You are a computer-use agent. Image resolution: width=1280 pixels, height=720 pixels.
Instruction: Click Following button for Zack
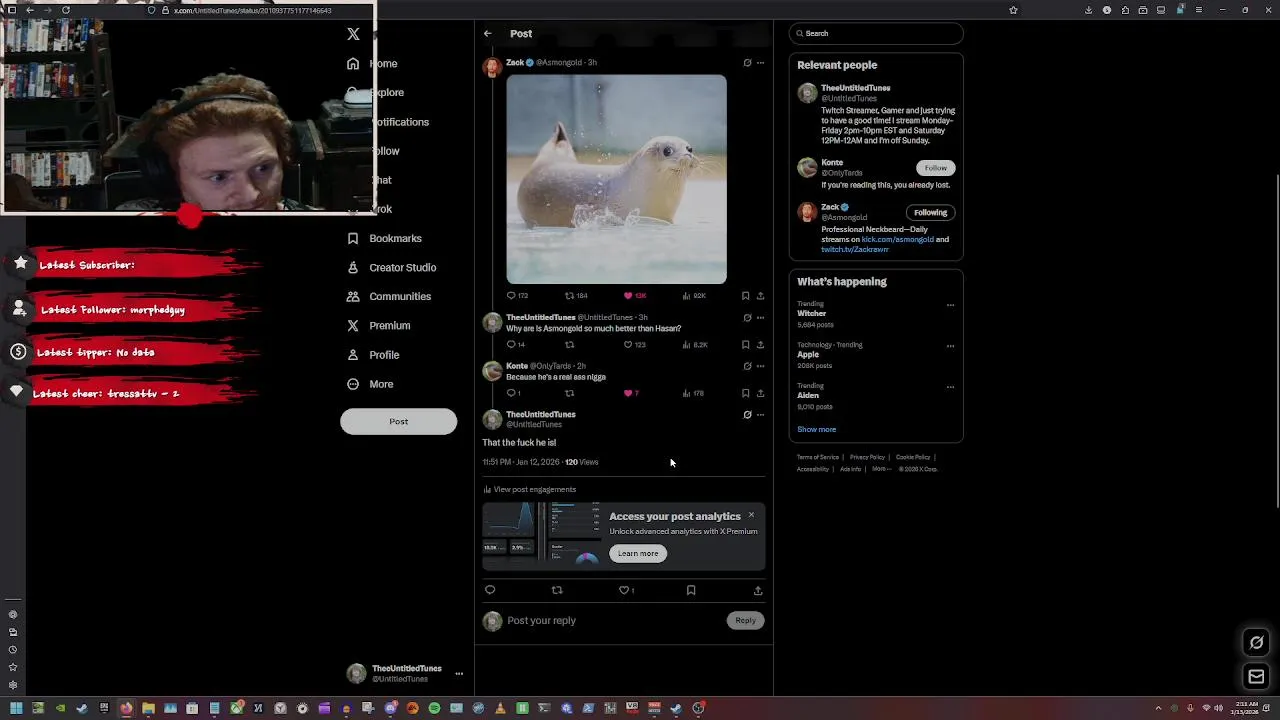[x=930, y=213]
